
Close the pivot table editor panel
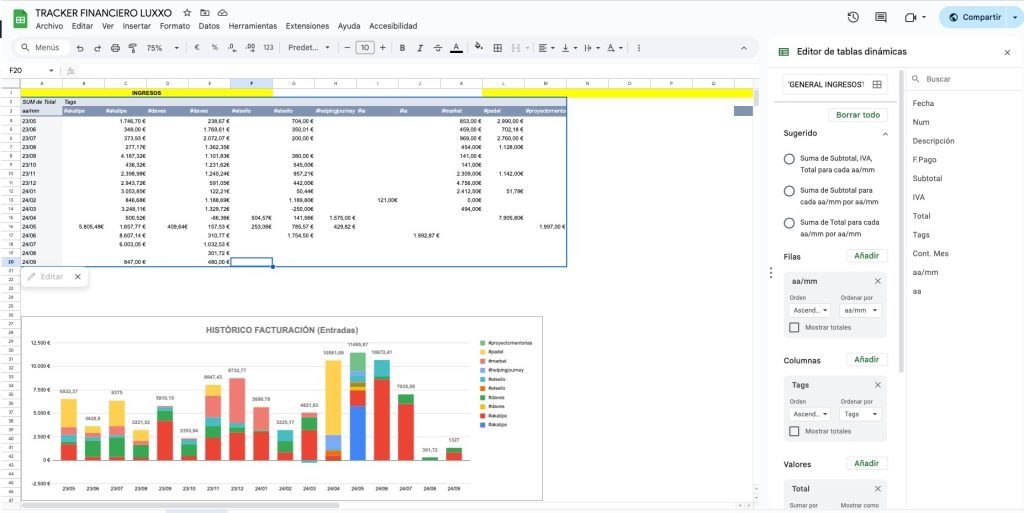click(x=1007, y=52)
